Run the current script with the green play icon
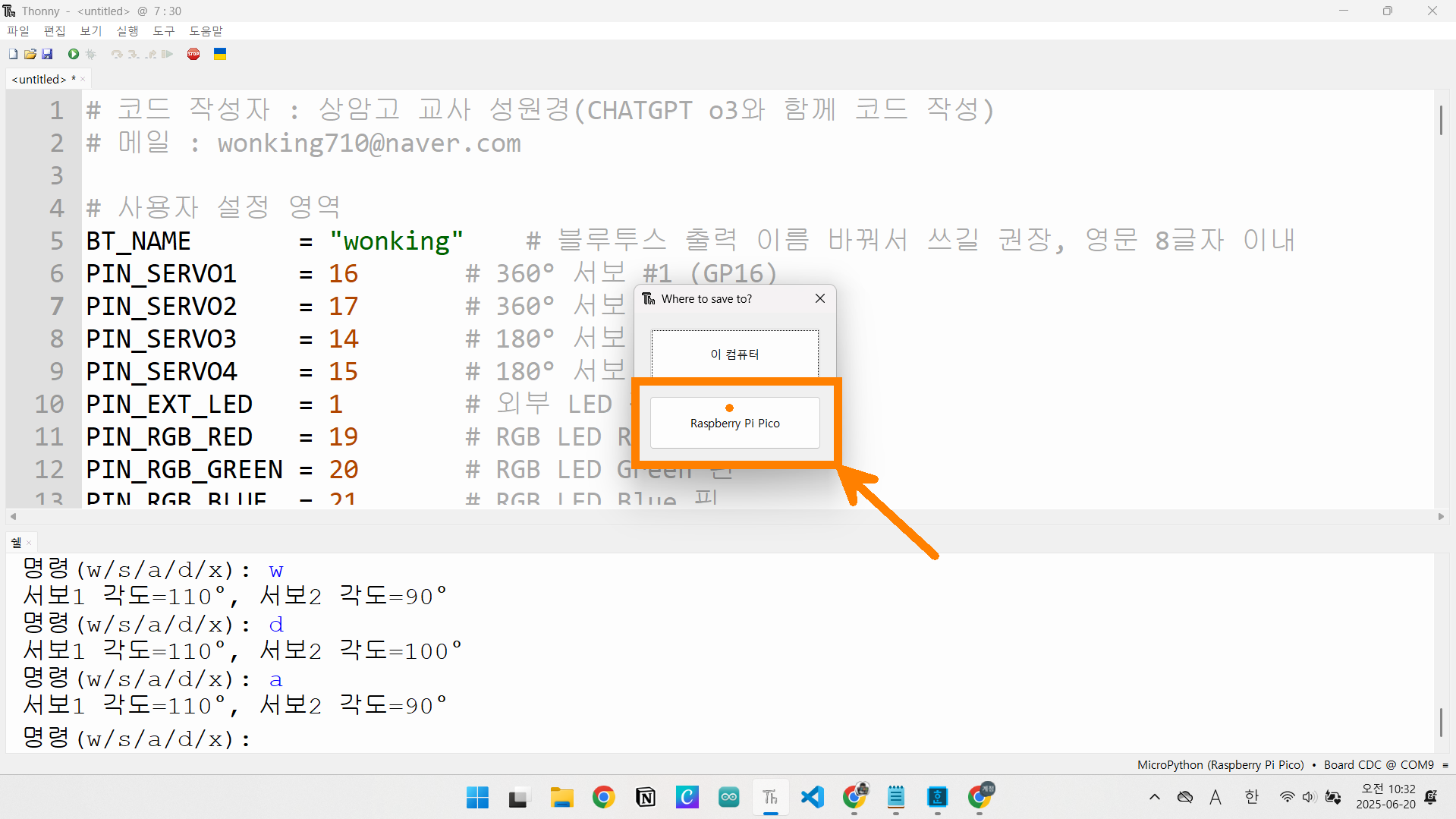Screen dimensions: 1456x819 74,54
